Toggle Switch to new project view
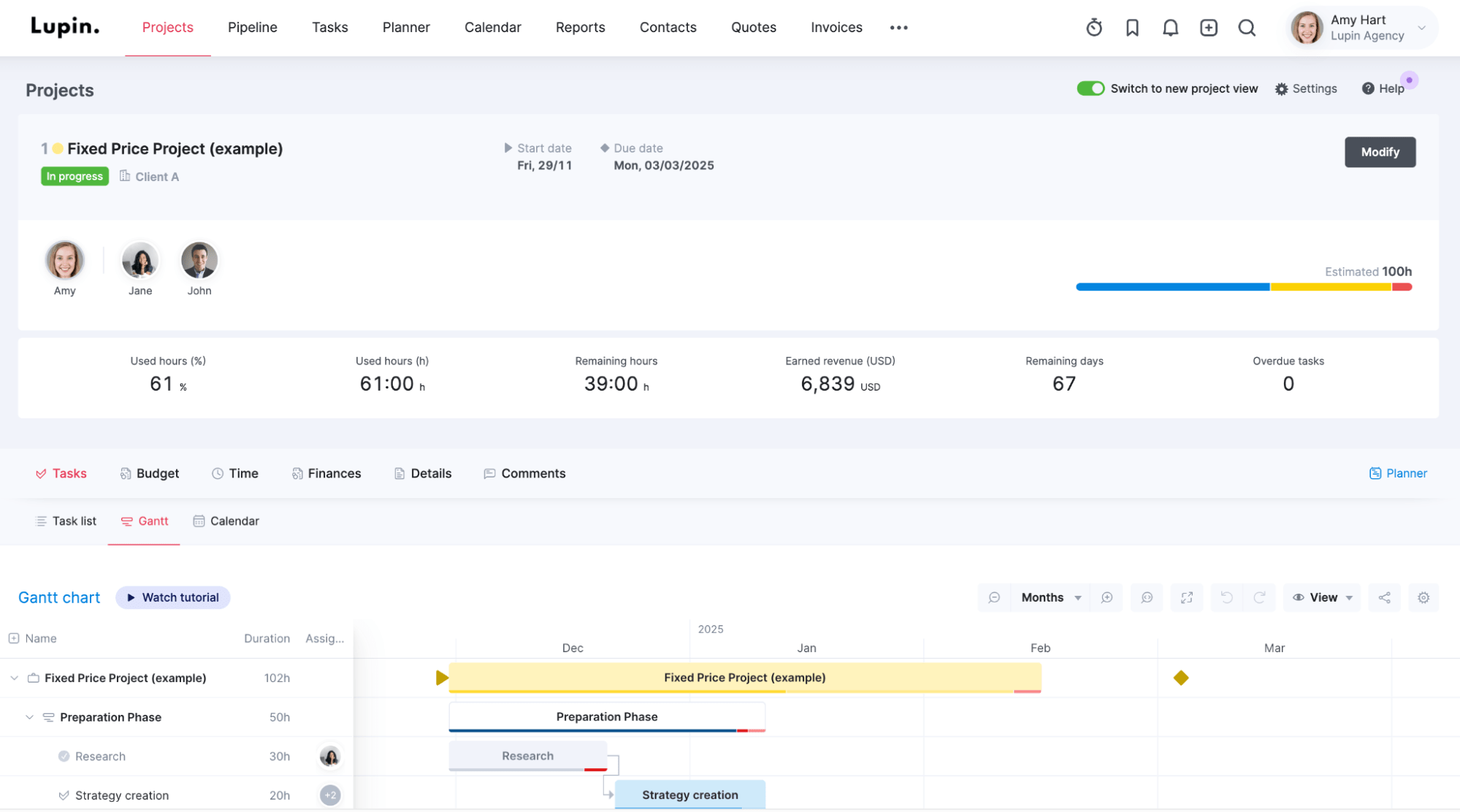 (1090, 88)
